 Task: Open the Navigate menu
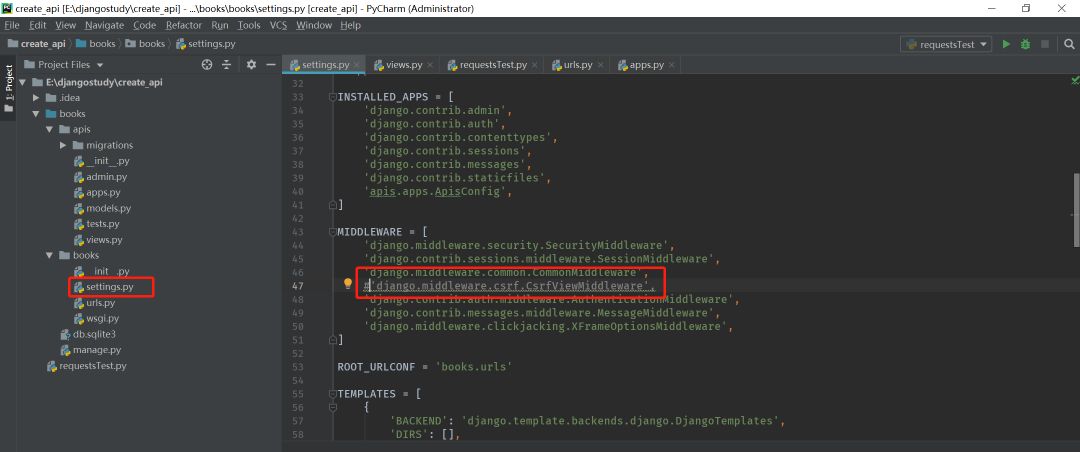tap(105, 25)
